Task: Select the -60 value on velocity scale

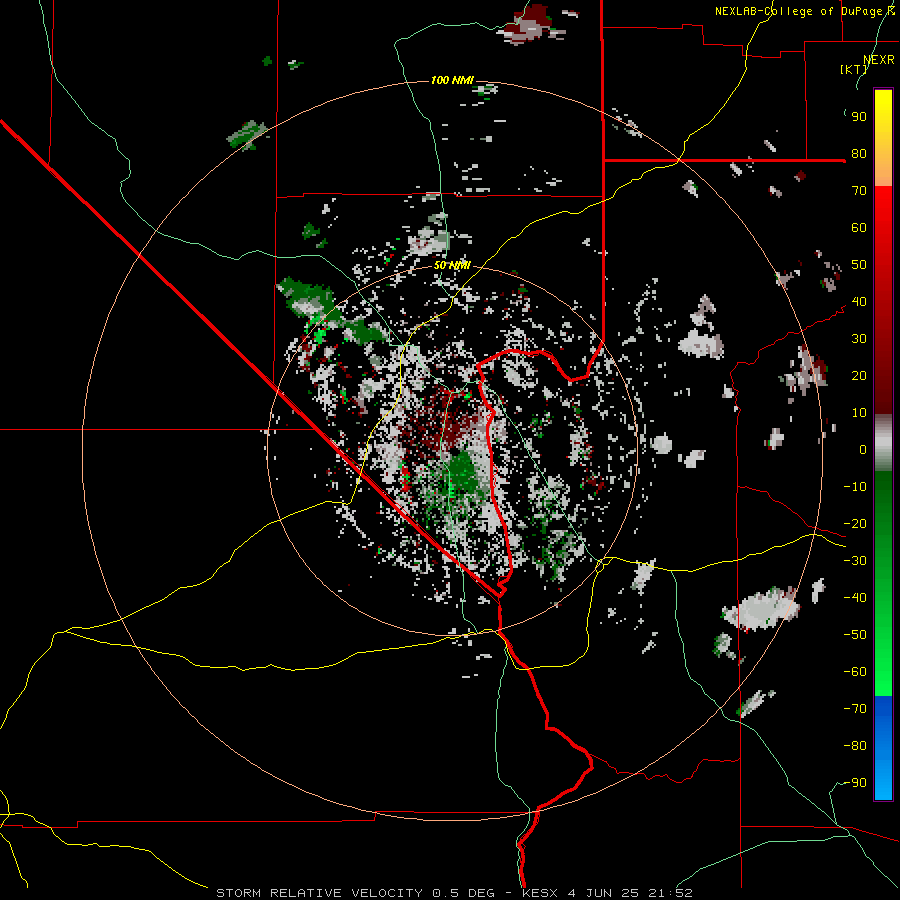Action: (x=855, y=672)
